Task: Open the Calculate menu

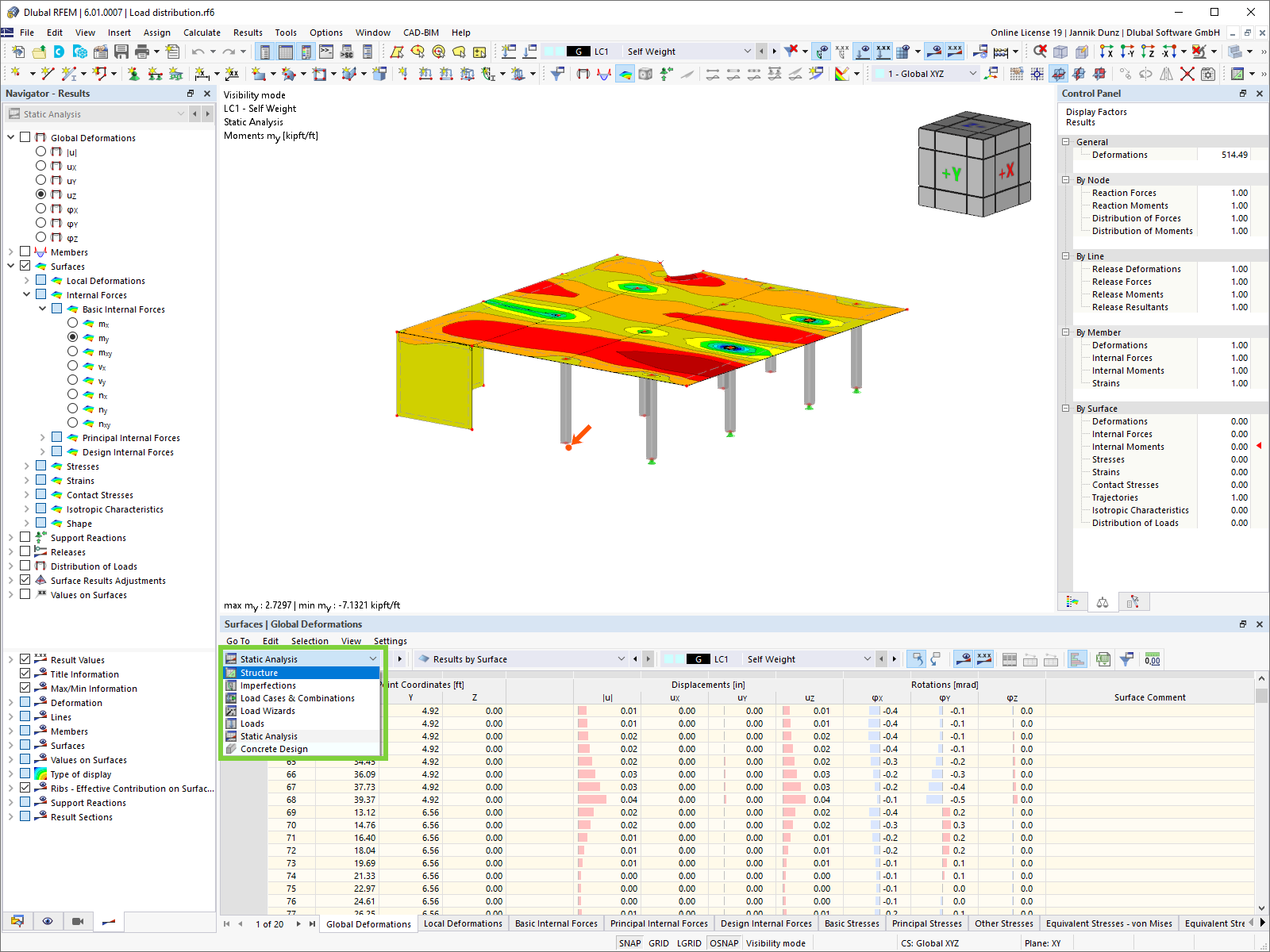Action: point(202,33)
